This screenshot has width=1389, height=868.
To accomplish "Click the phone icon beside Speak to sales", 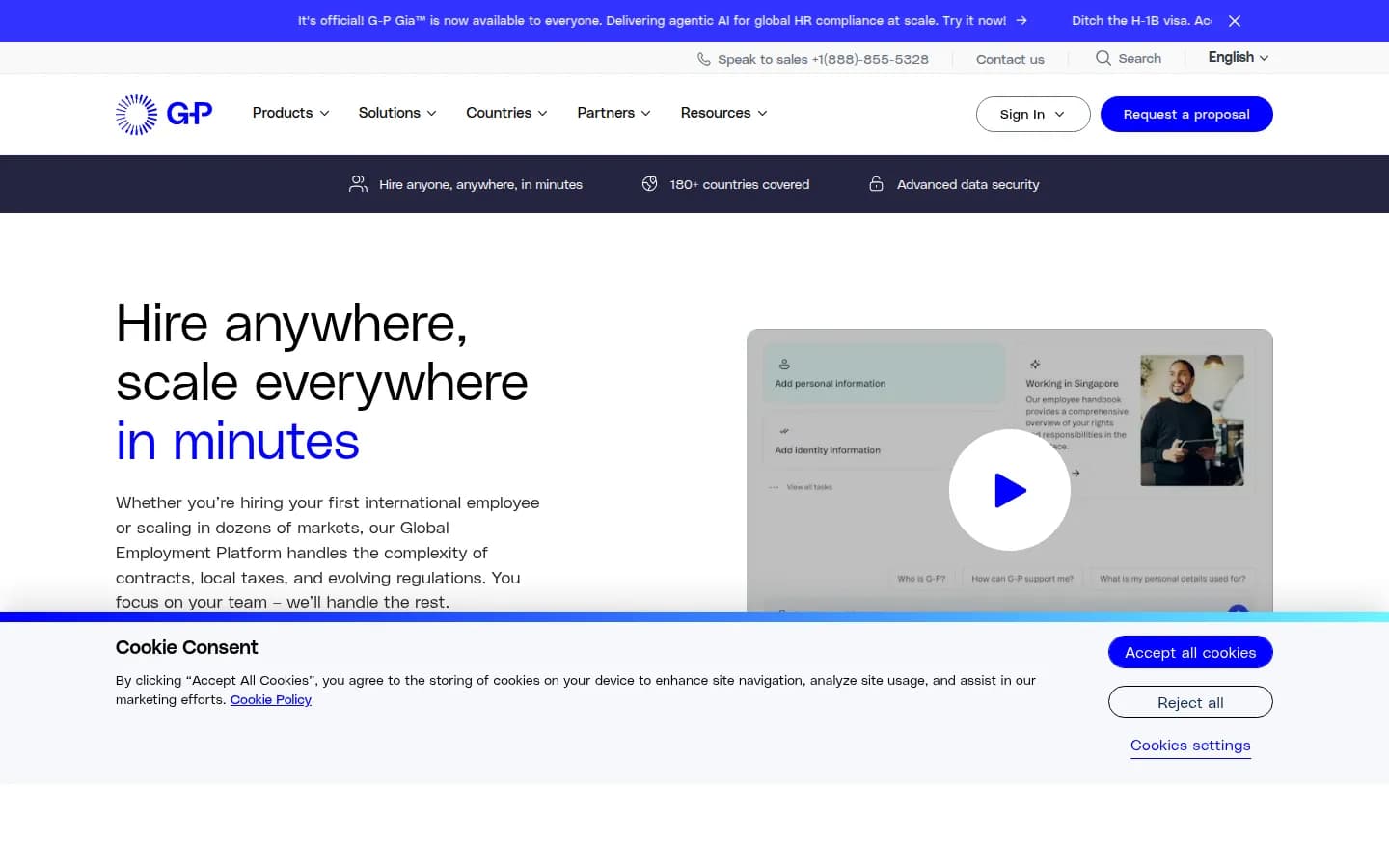I will [x=704, y=59].
